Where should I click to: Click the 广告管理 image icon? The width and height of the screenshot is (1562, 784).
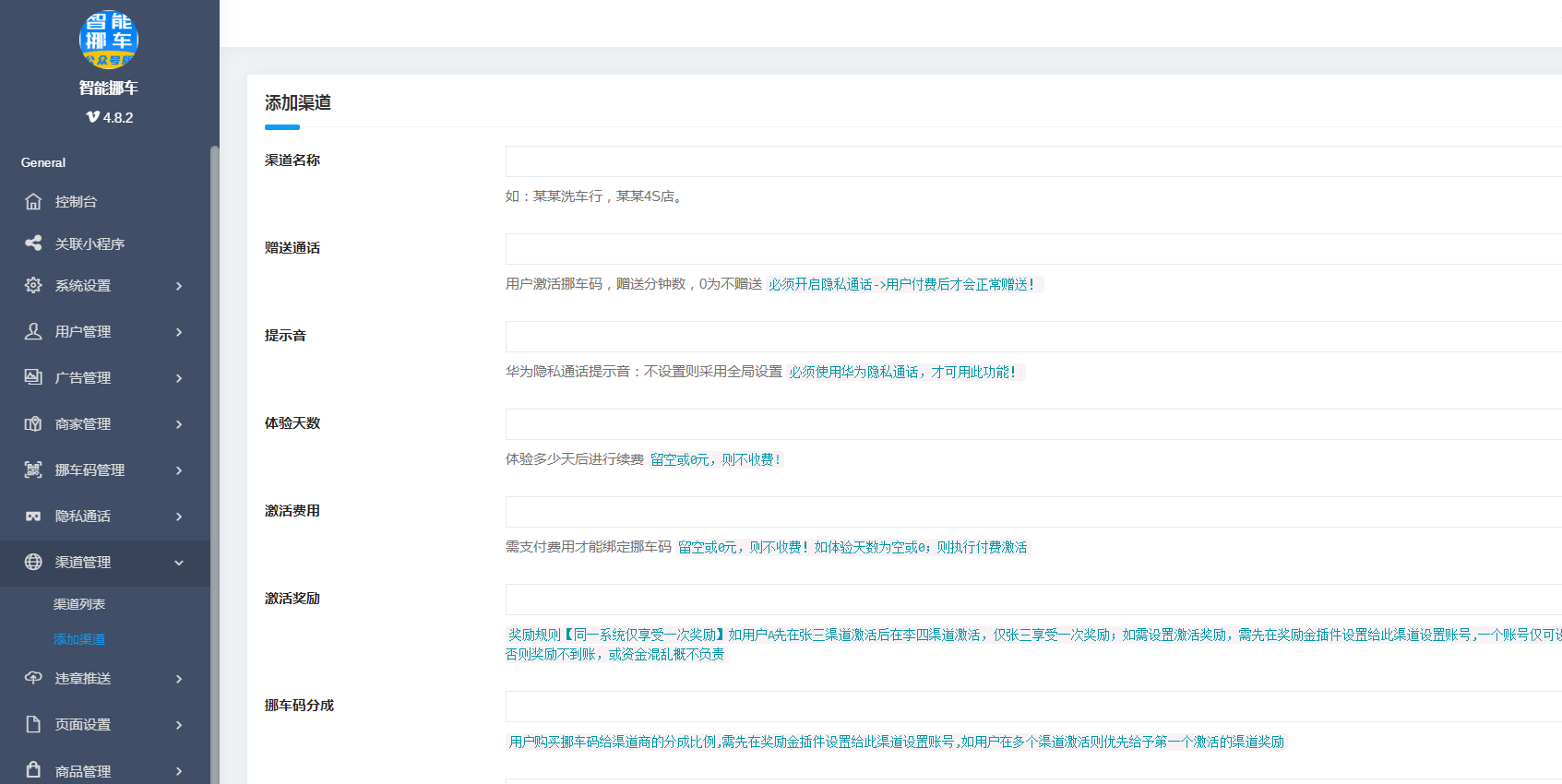(33, 377)
